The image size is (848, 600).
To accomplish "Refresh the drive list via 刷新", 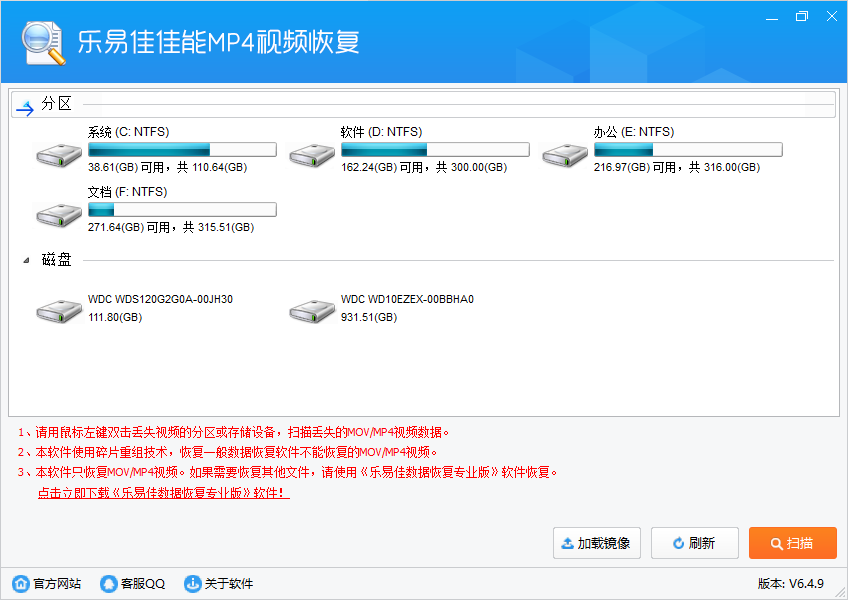I will (x=694, y=543).
